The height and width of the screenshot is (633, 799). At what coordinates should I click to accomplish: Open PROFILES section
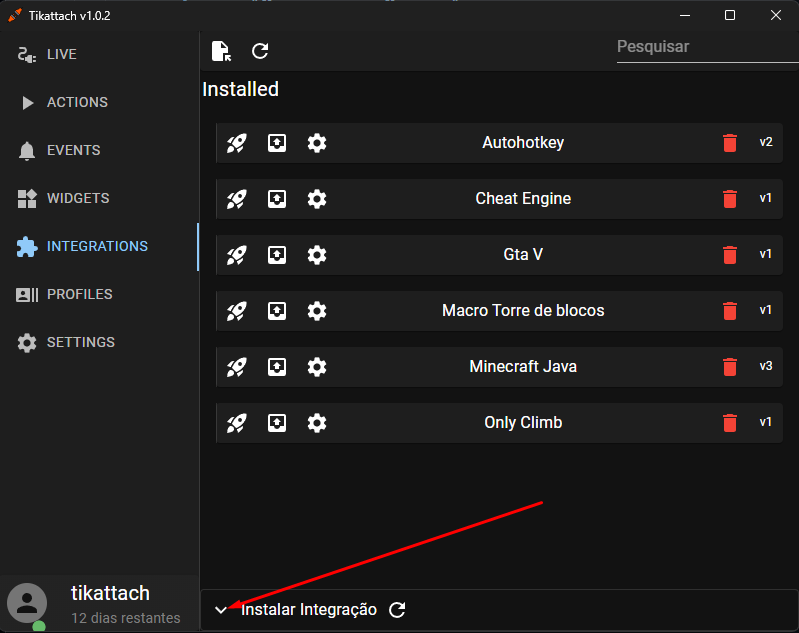point(99,295)
